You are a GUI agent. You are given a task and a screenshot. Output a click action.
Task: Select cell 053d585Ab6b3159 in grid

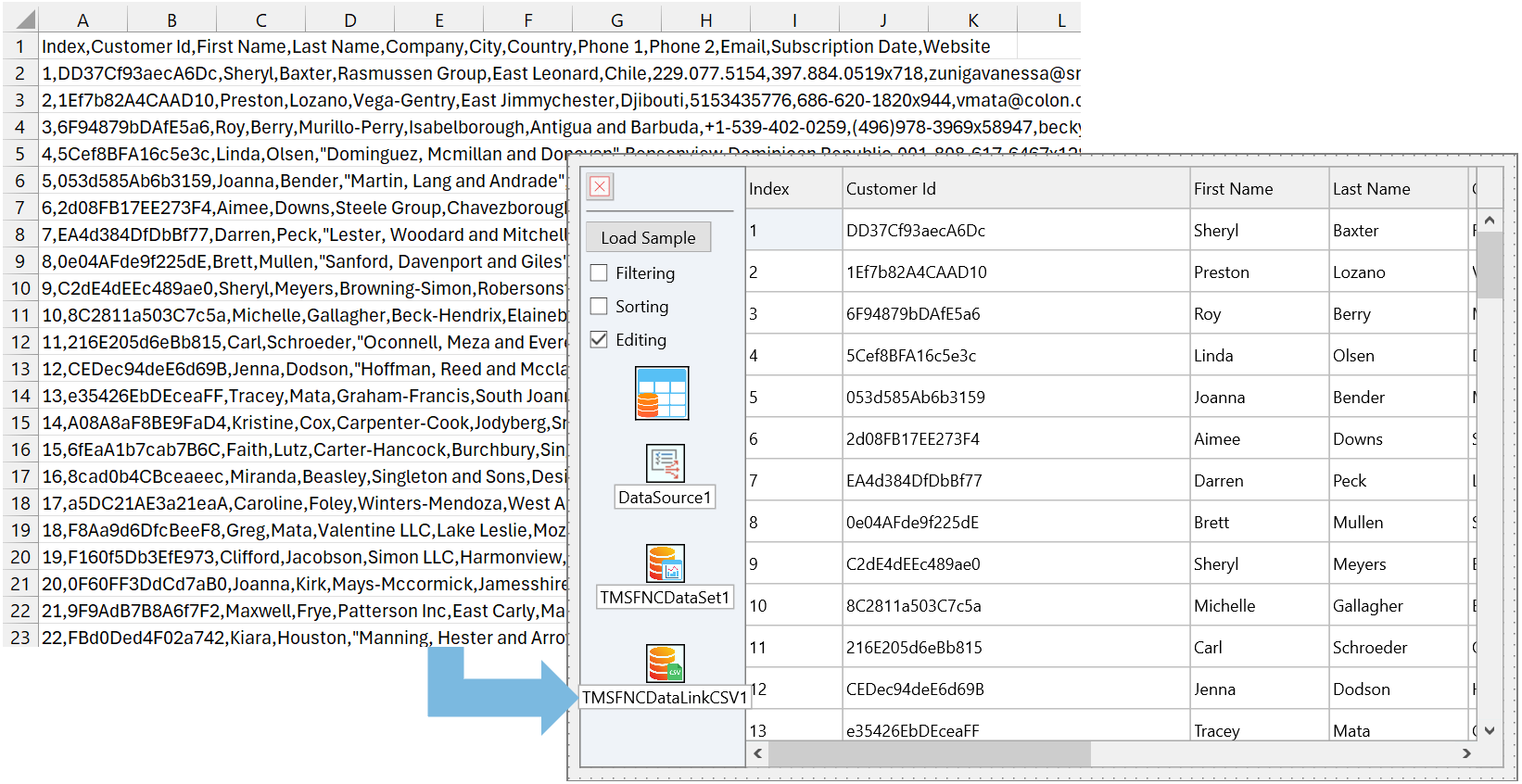(x=1016, y=397)
